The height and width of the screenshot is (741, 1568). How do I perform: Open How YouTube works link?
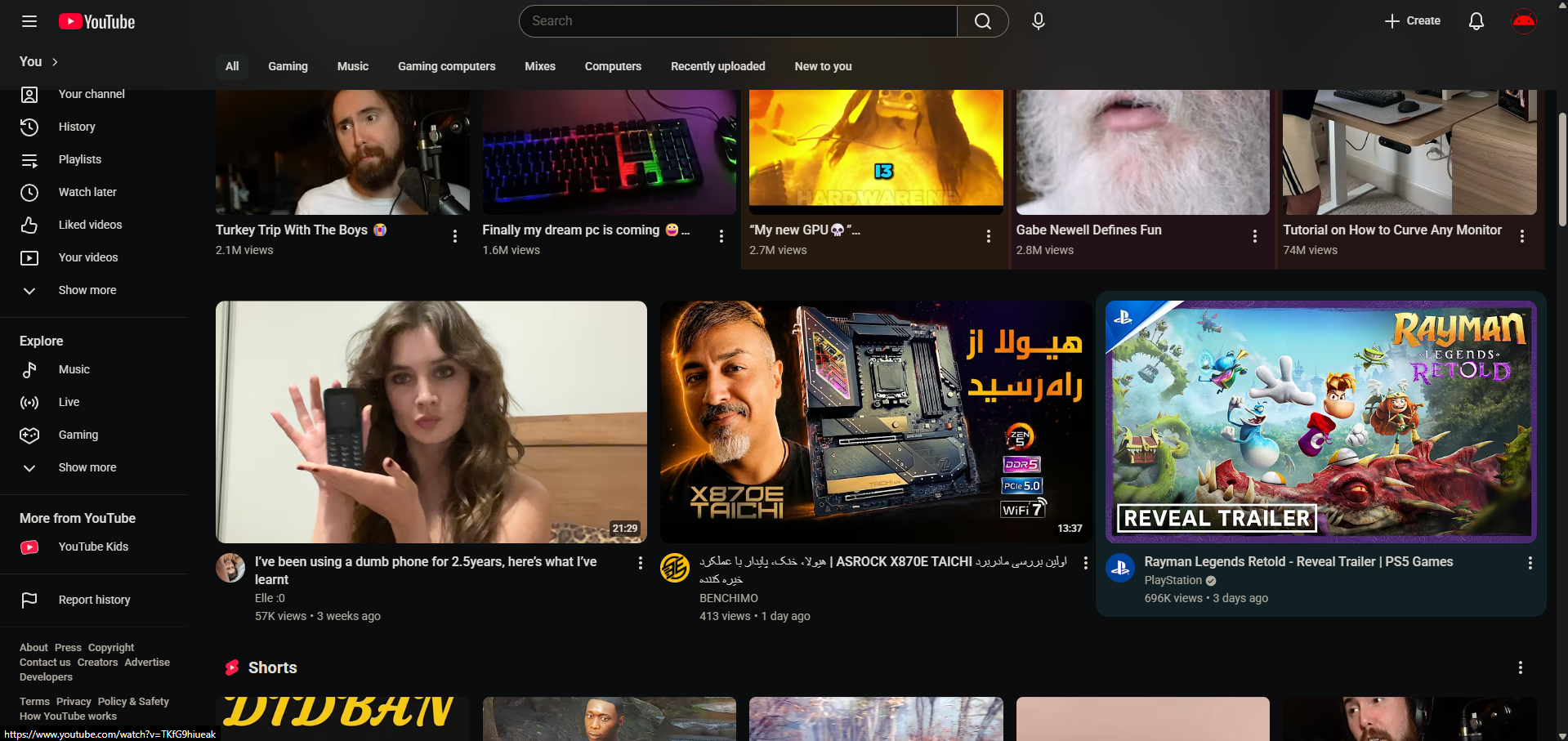pos(68,716)
